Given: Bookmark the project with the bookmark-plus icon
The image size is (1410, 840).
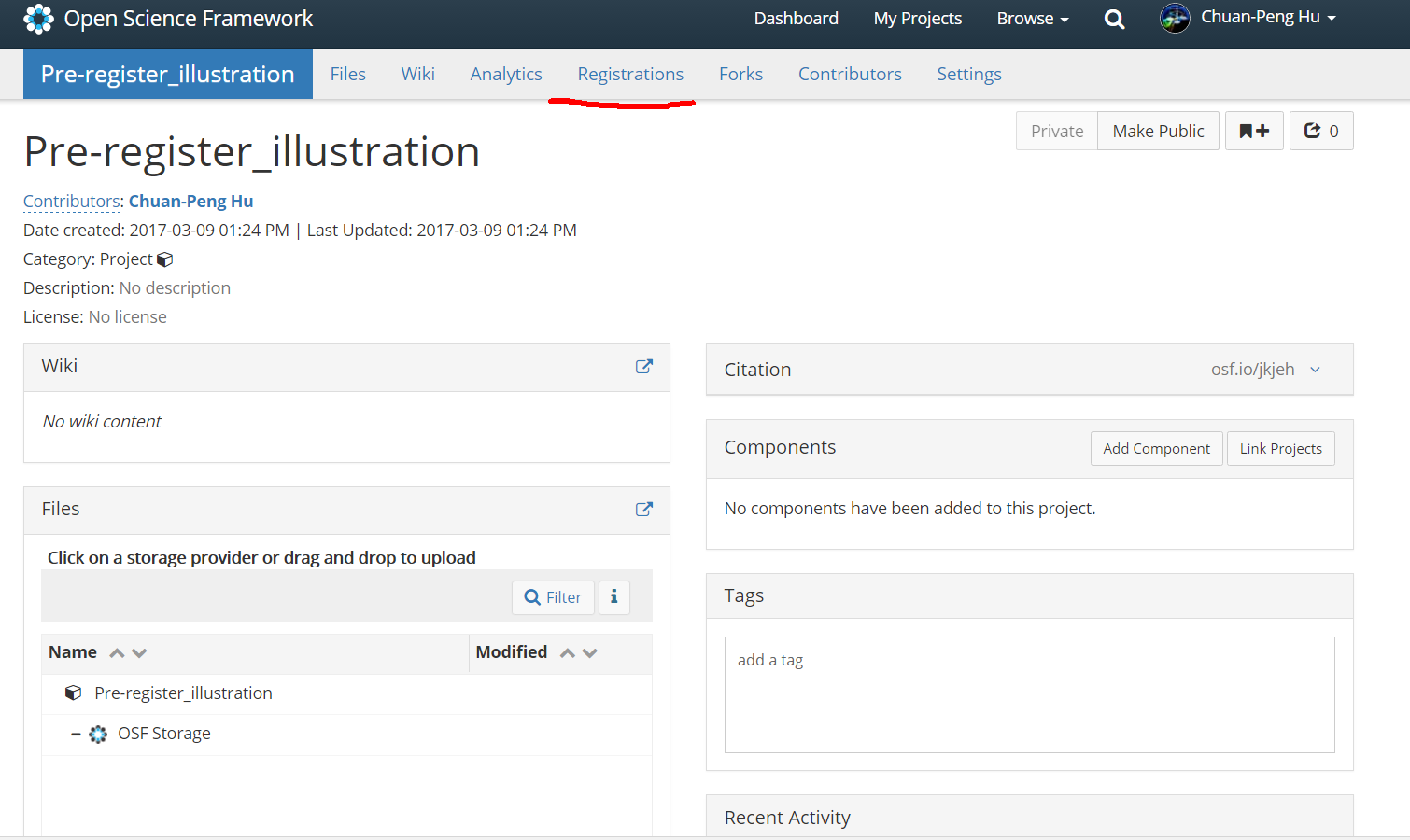Looking at the screenshot, I should pyautogui.click(x=1254, y=131).
